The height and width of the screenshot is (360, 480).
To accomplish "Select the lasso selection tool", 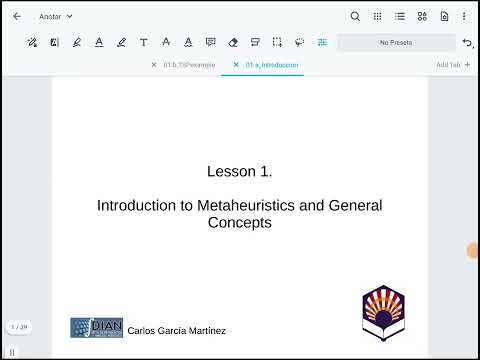I will pyautogui.click(x=299, y=42).
